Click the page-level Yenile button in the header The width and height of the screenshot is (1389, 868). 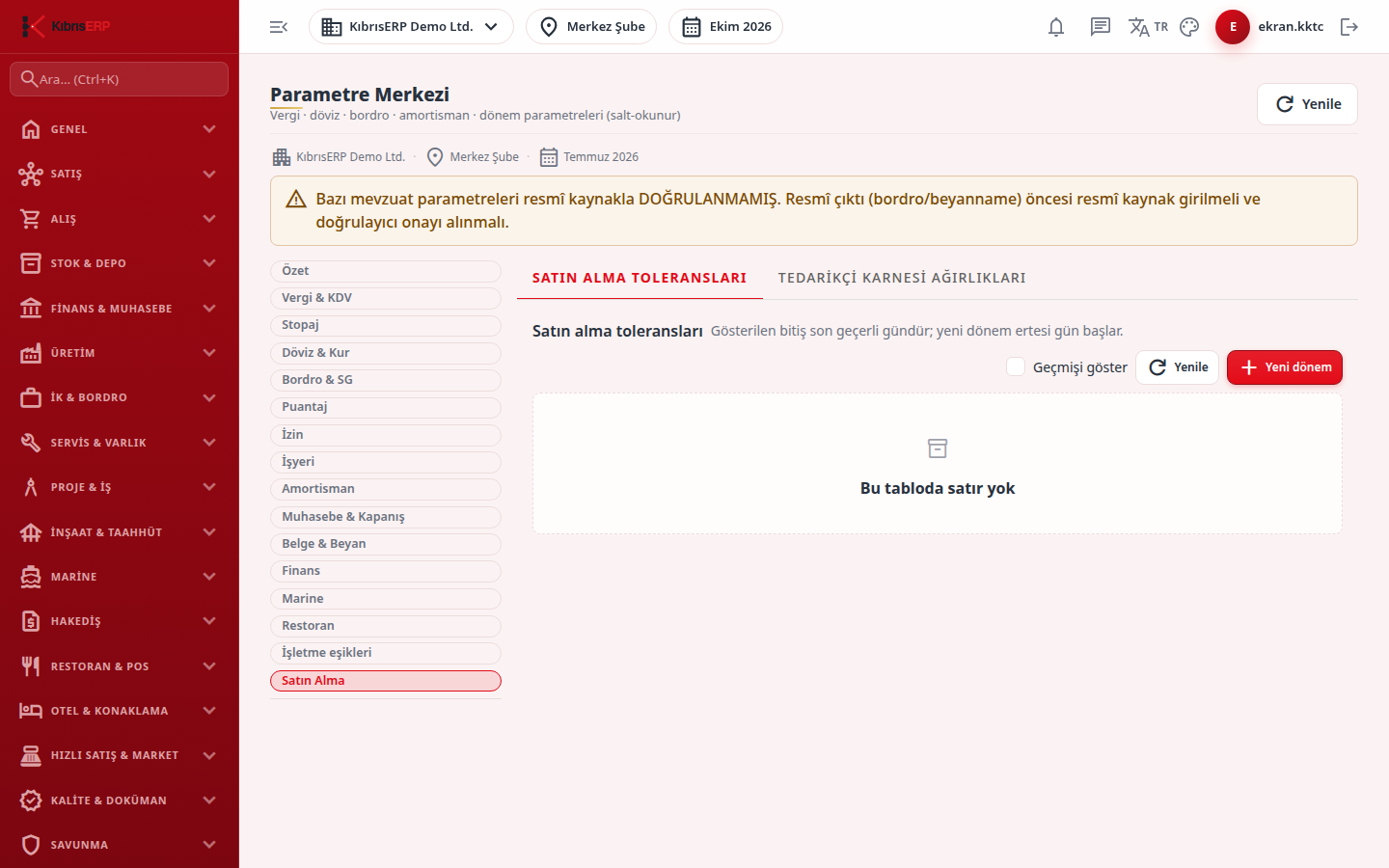pyautogui.click(x=1307, y=104)
